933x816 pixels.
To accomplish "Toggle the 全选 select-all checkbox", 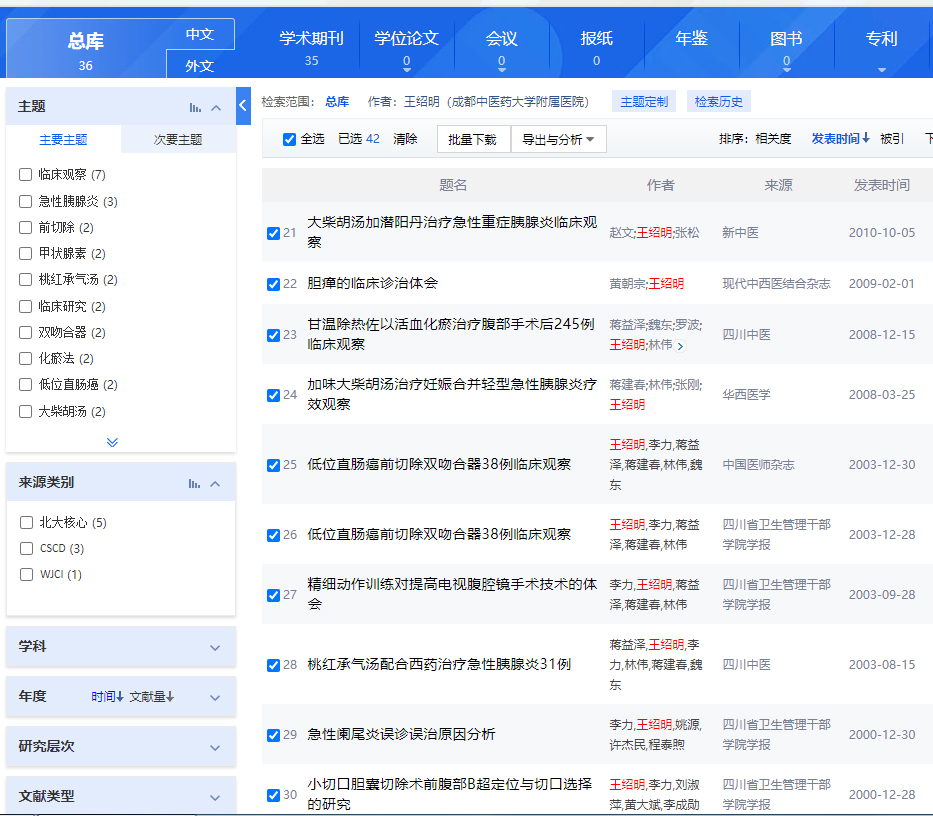I will coord(290,139).
